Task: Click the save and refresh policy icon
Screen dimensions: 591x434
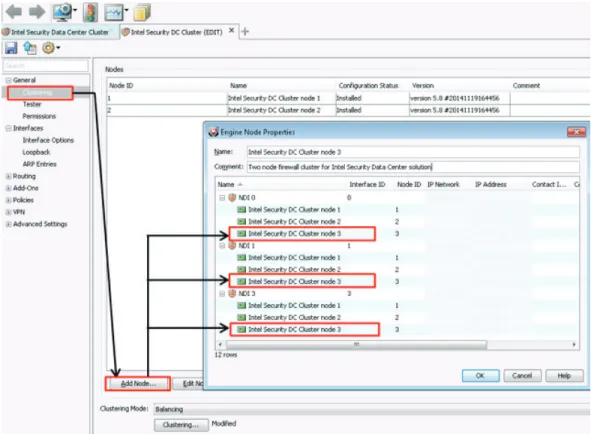Action: (x=30, y=48)
